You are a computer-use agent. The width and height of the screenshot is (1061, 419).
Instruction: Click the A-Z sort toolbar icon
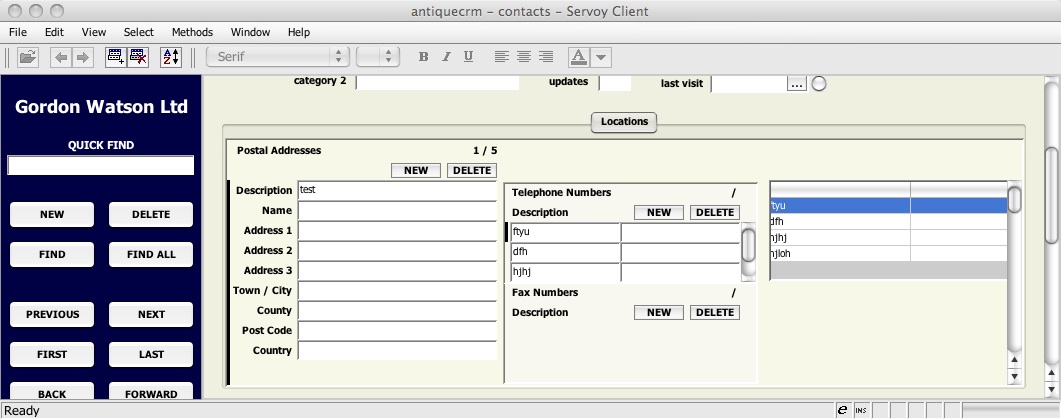point(171,57)
